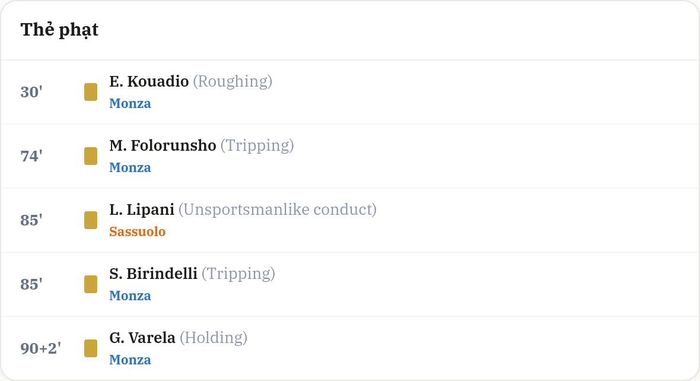Click the yellow card icon beside L. Lipani
700x381 pixels.
point(91,220)
